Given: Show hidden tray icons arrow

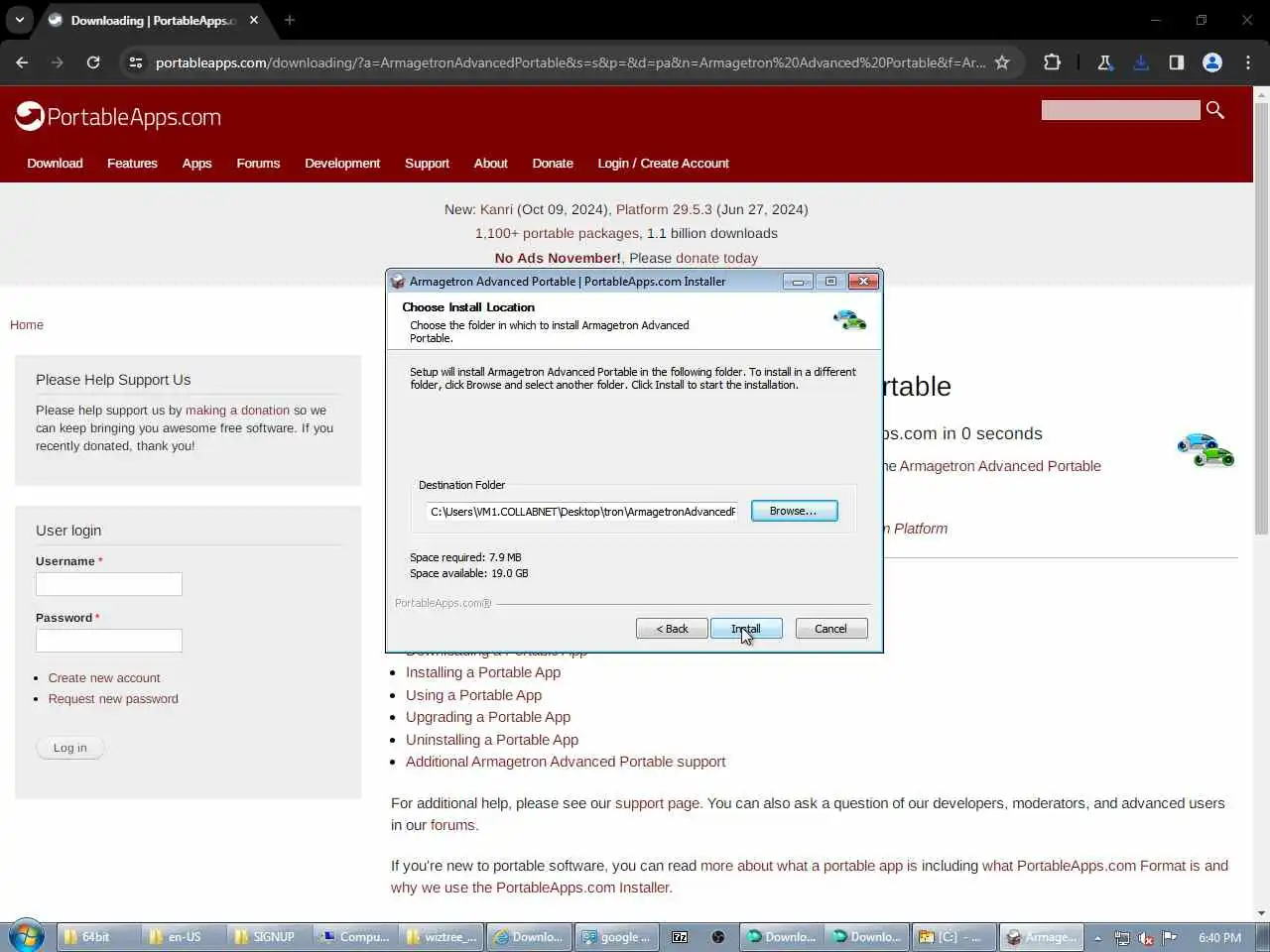Looking at the screenshot, I should pos(1097,937).
